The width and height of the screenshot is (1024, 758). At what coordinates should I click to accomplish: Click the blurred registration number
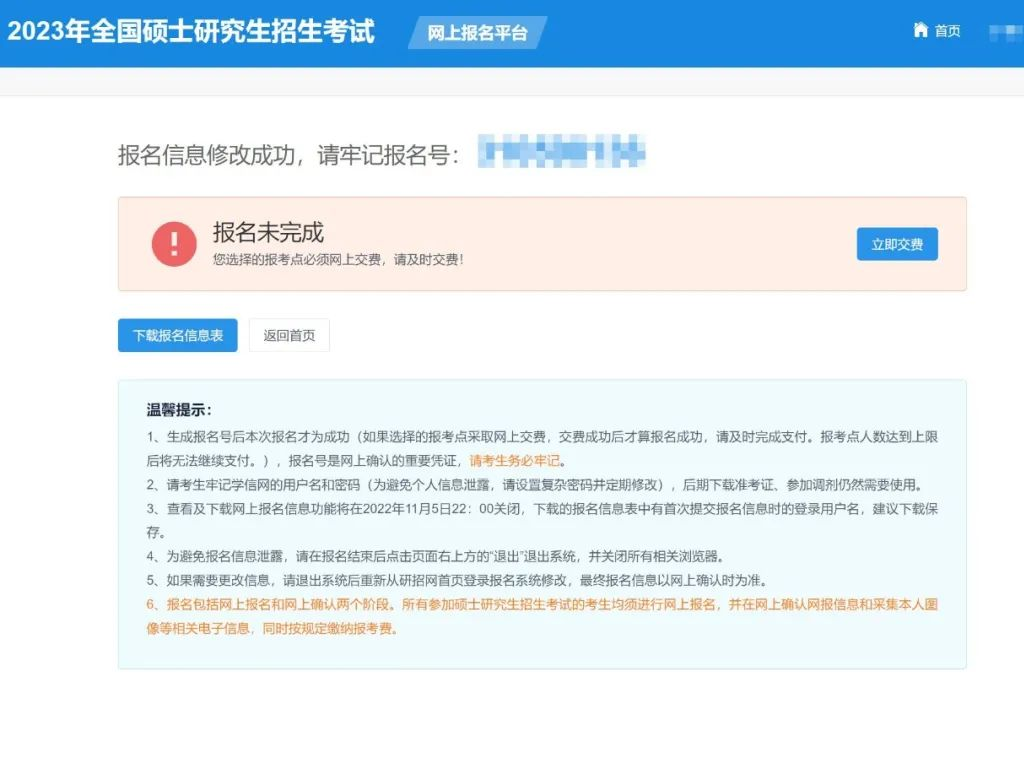click(562, 151)
